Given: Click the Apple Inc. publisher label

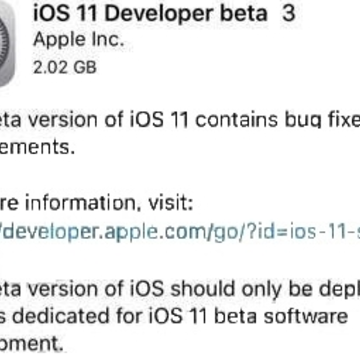Looking at the screenshot, I should (79, 40).
